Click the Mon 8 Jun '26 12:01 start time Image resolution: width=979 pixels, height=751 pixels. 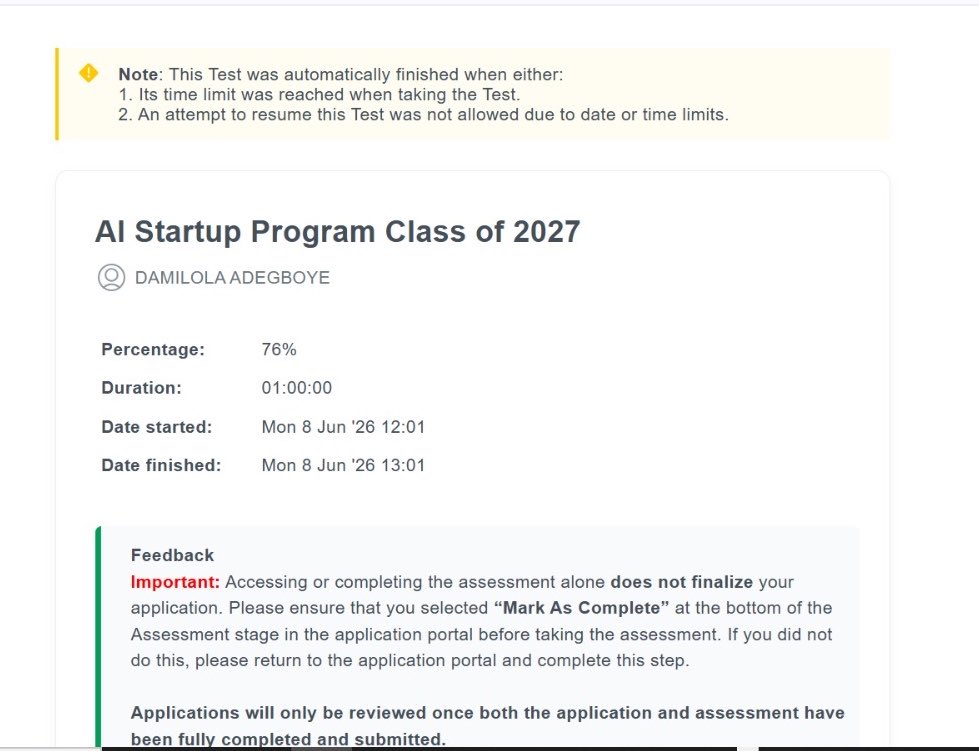(343, 427)
